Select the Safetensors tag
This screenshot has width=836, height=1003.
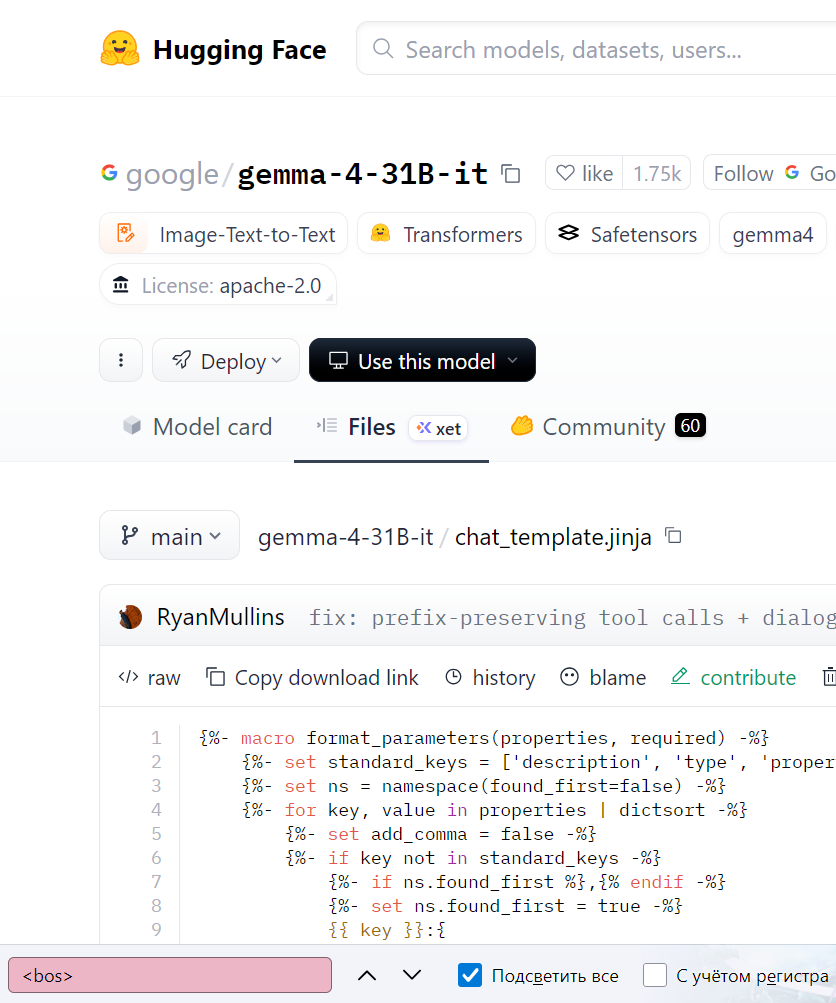pyautogui.click(x=627, y=233)
